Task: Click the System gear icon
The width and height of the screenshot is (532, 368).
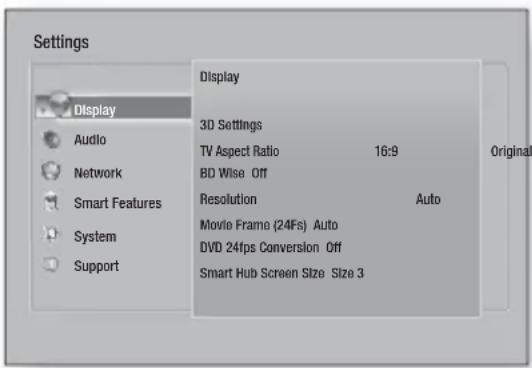Action: [x=51, y=234]
